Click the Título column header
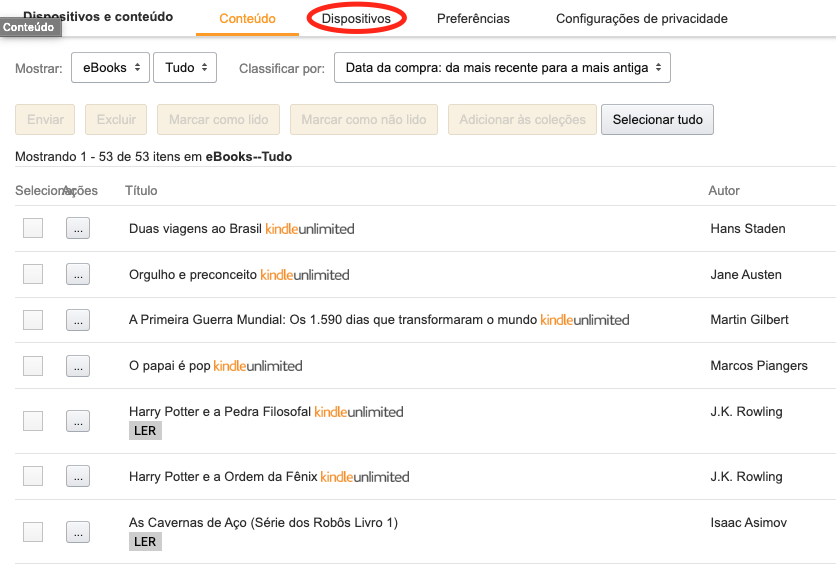The image size is (836, 564). [141, 191]
